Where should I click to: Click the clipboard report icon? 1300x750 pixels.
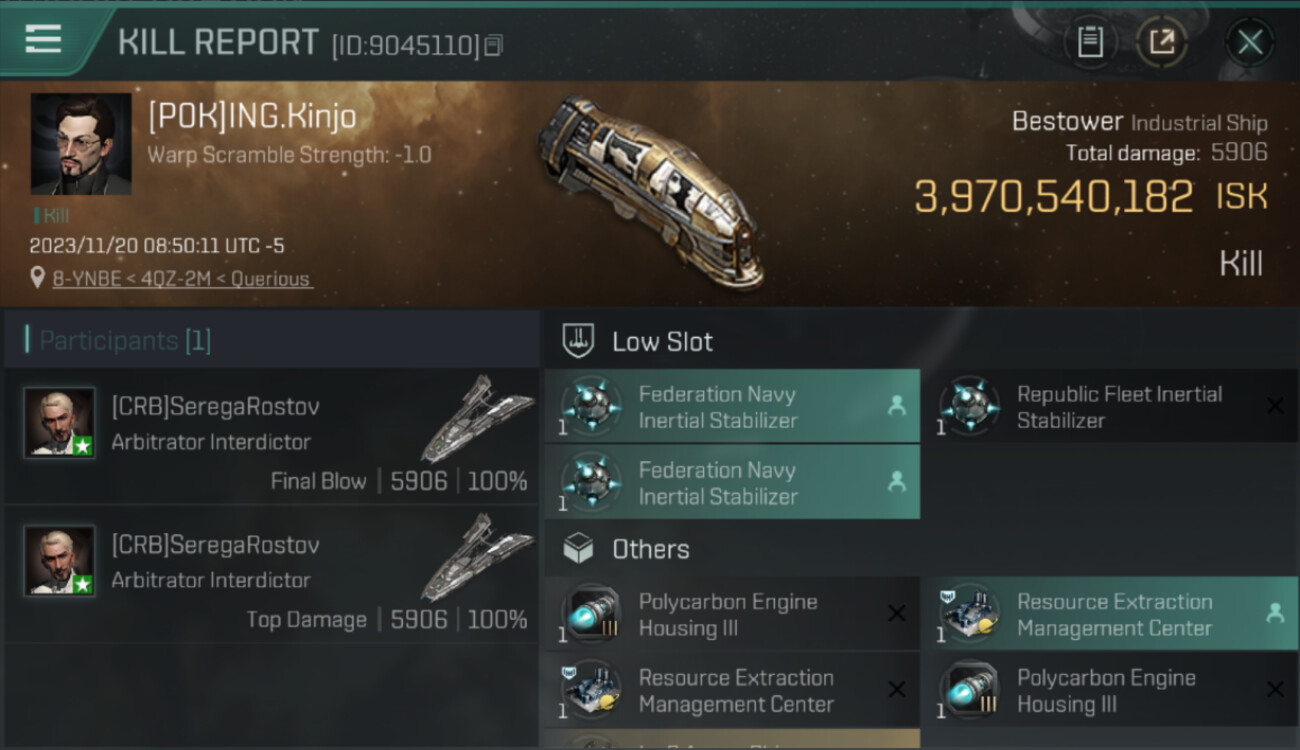(x=1090, y=42)
